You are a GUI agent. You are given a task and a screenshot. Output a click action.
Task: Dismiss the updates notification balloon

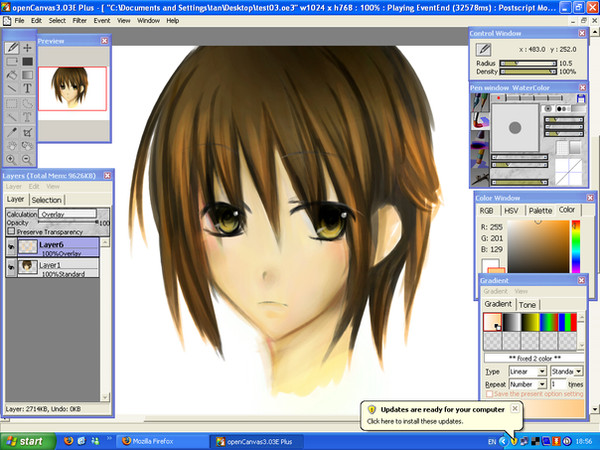[515, 408]
